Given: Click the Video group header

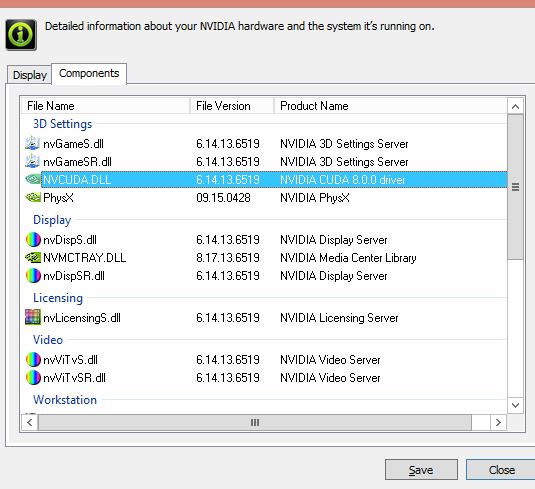Looking at the screenshot, I should click(x=48, y=340).
